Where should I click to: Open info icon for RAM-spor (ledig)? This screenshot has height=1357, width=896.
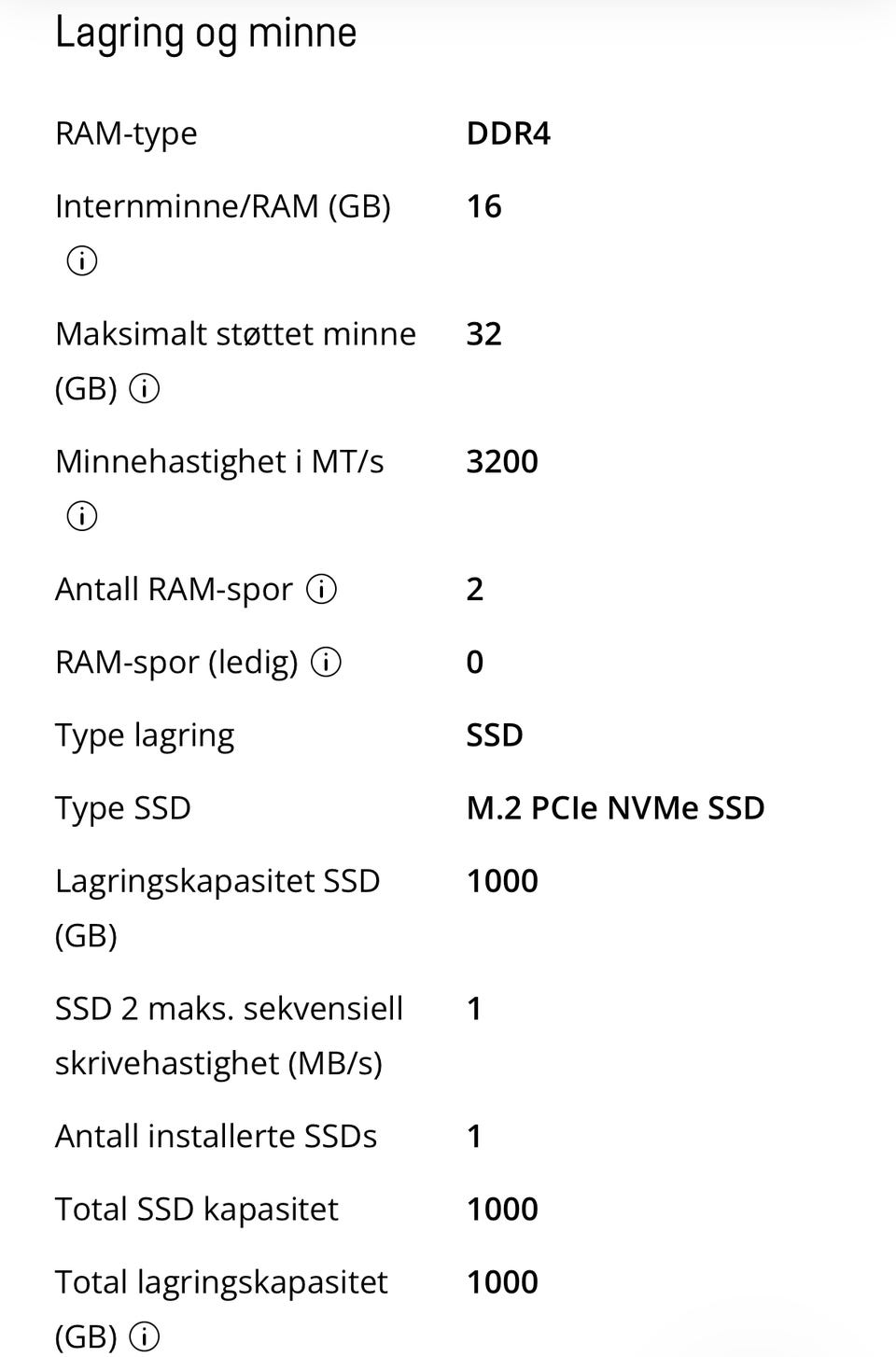(x=326, y=663)
